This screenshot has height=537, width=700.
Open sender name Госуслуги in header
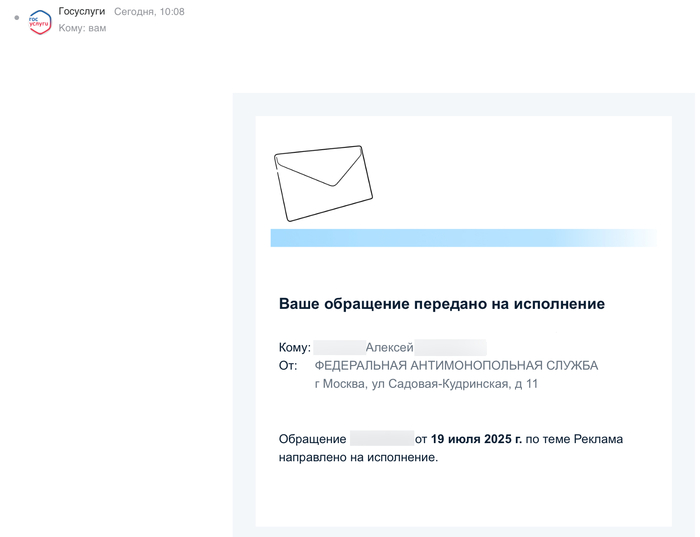pyautogui.click(x=81, y=11)
